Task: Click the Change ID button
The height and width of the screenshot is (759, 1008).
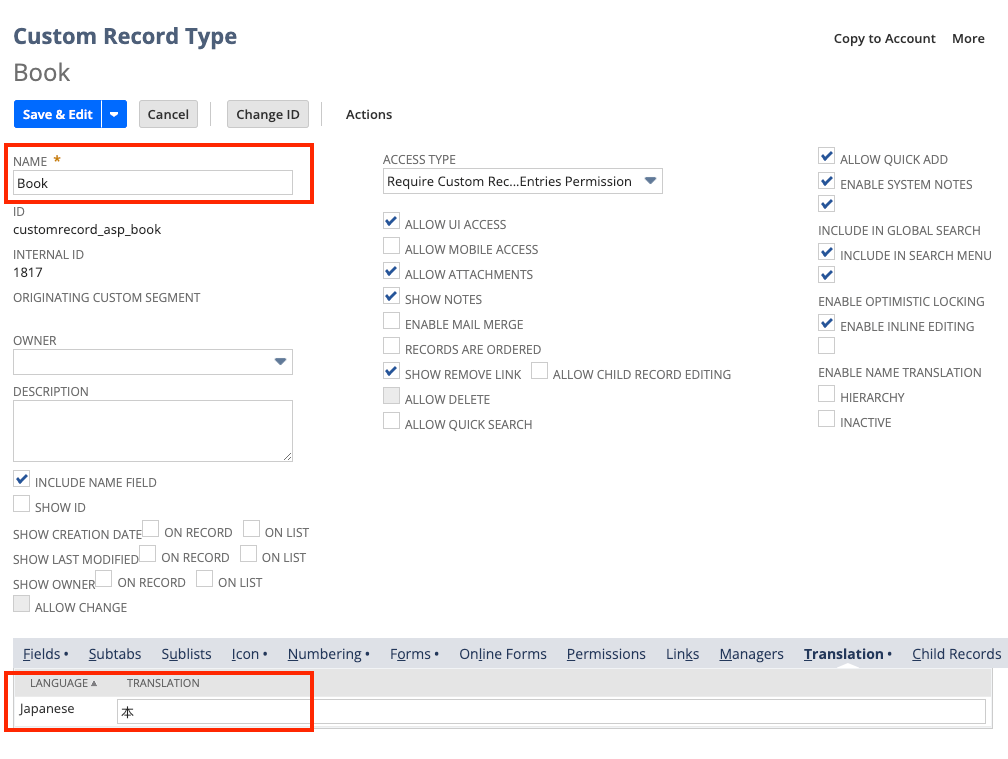Action: click(x=267, y=114)
